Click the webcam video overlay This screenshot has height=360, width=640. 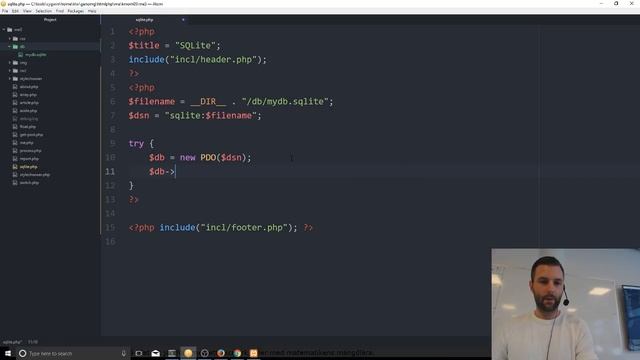[x=566, y=304]
